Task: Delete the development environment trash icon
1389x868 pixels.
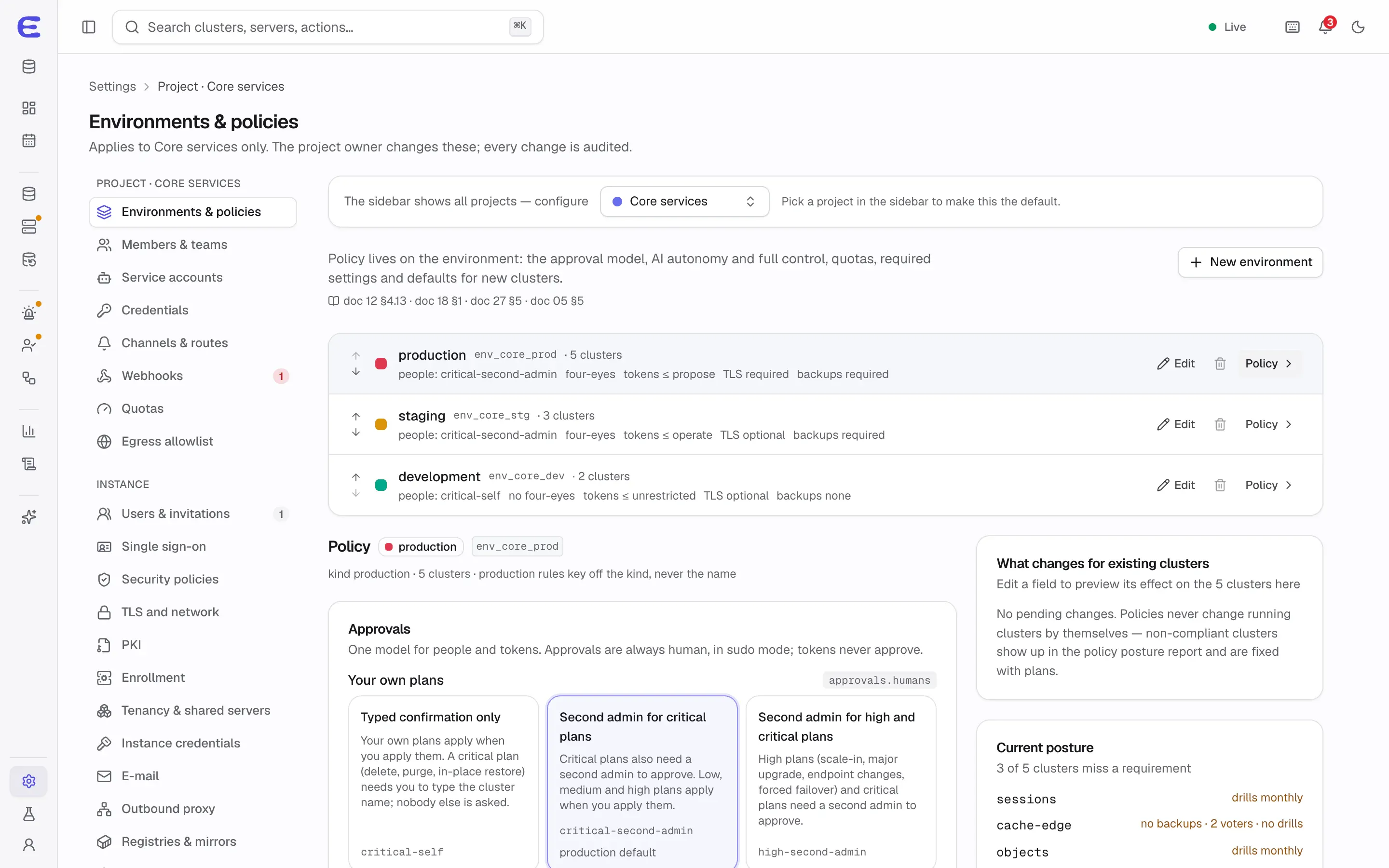Action: point(1220,485)
